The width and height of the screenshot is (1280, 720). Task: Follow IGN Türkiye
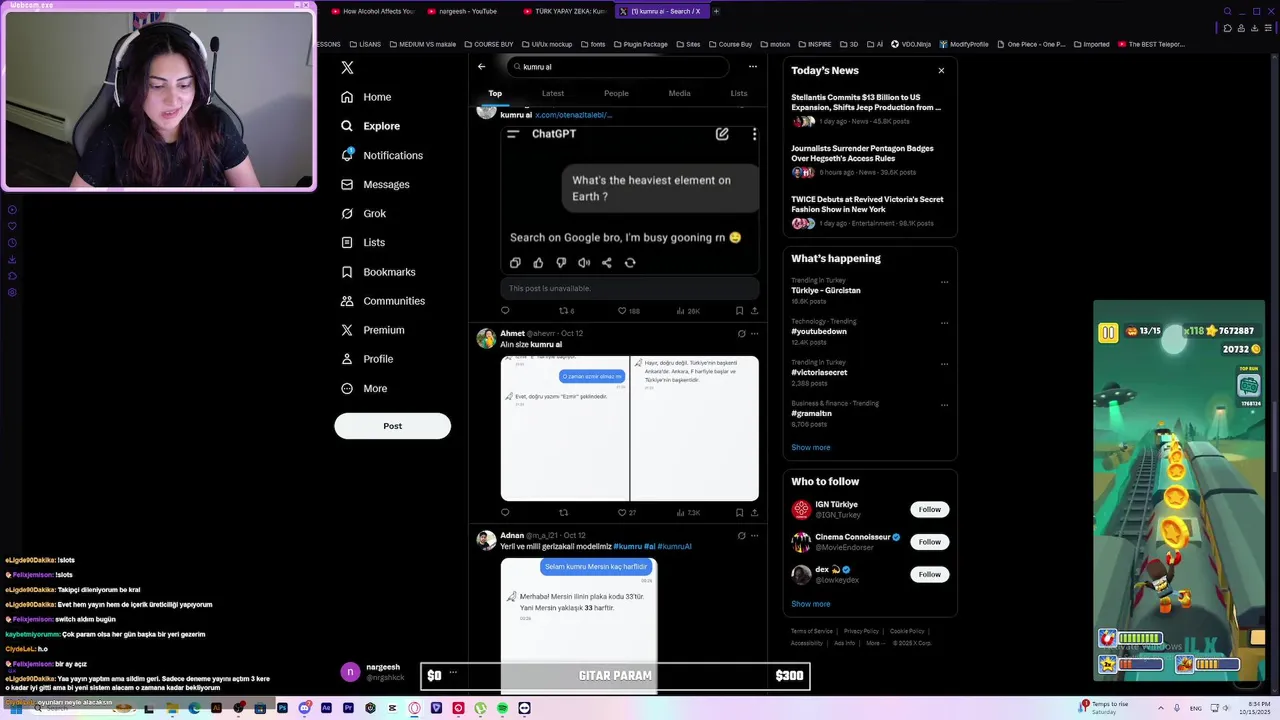(x=930, y=509)
